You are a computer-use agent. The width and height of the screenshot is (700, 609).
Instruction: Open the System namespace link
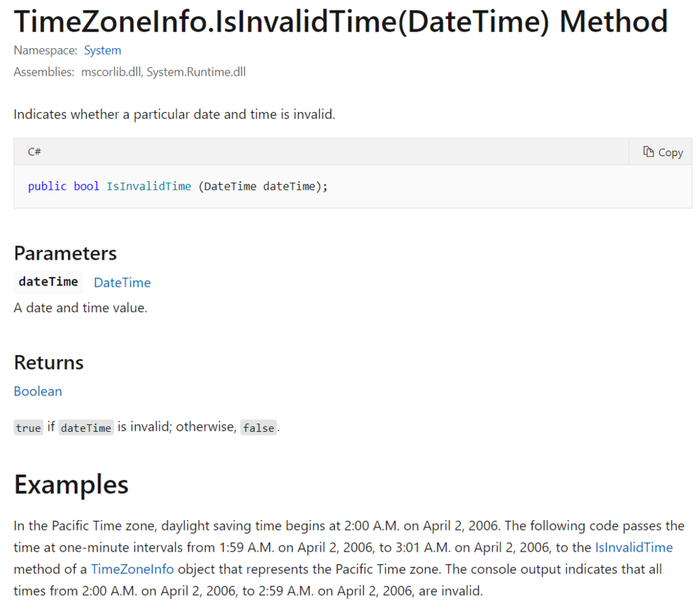point(102,50)
